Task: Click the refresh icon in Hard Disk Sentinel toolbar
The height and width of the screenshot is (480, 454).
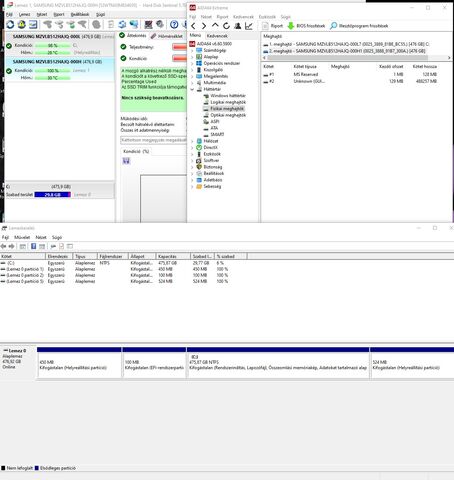Action: [10, 24]
